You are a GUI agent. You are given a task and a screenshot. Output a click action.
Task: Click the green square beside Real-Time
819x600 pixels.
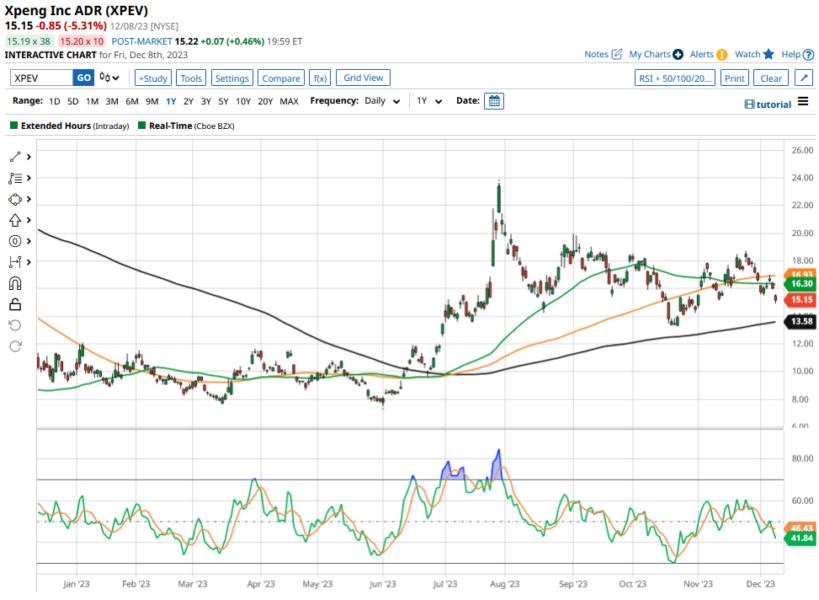142,125
